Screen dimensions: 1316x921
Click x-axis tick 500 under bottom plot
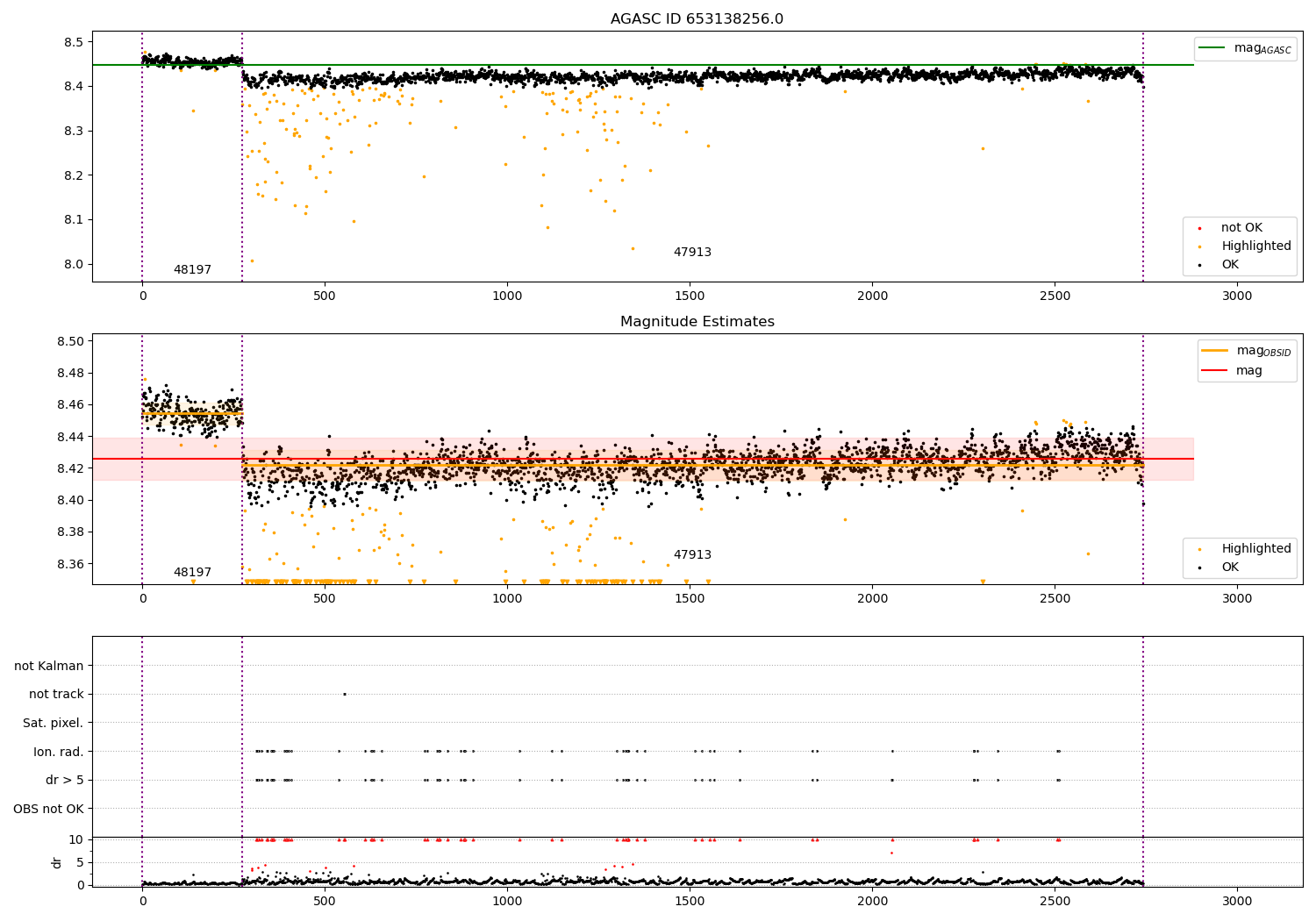tap(325, 901)
